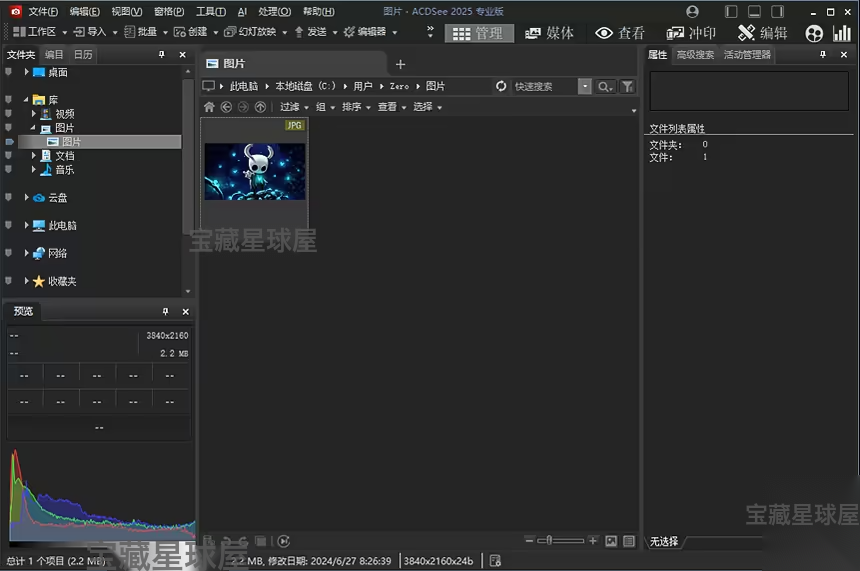This screenshot has height=571, width=860.
Task: Refresh the folder path
Action: (x=501, y=86)
